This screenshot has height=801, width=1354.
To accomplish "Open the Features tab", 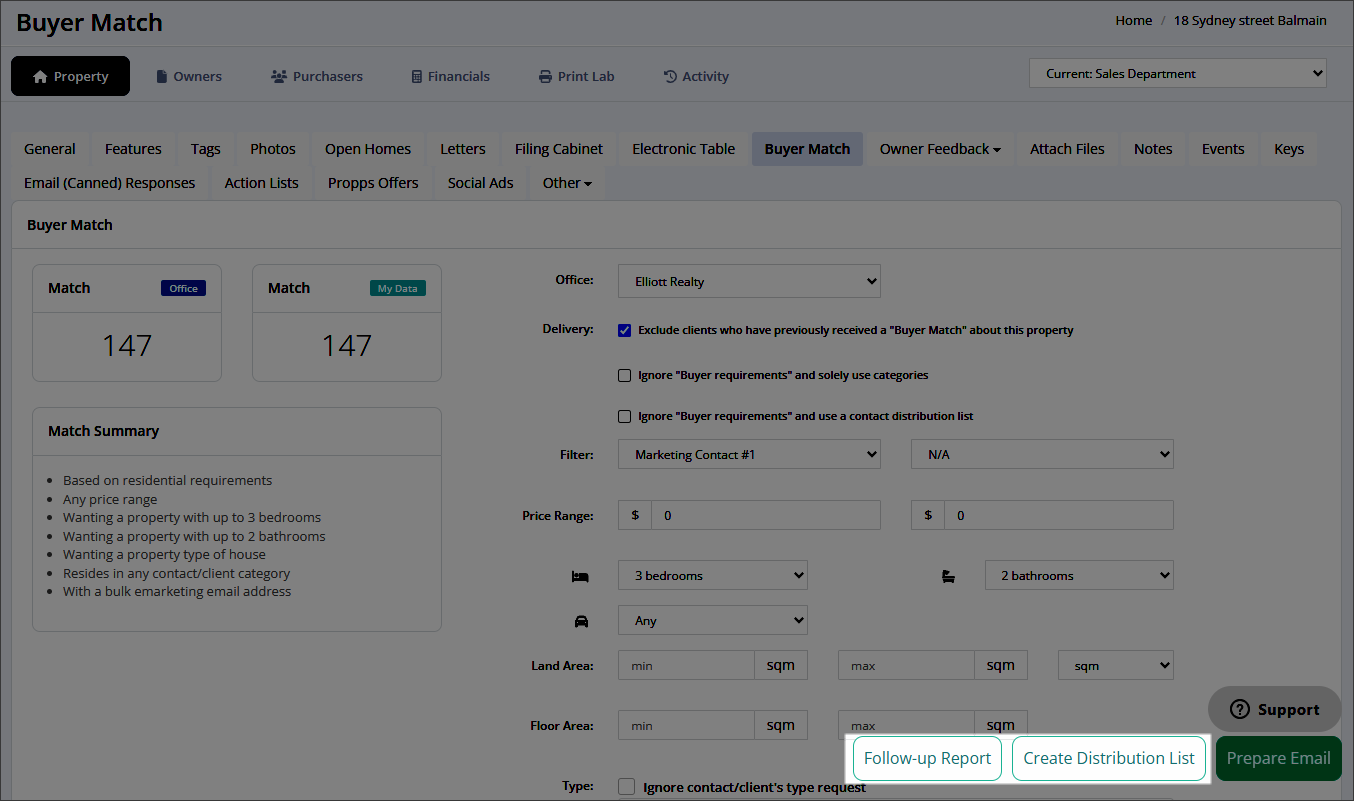I will click(x=133, y=149).
